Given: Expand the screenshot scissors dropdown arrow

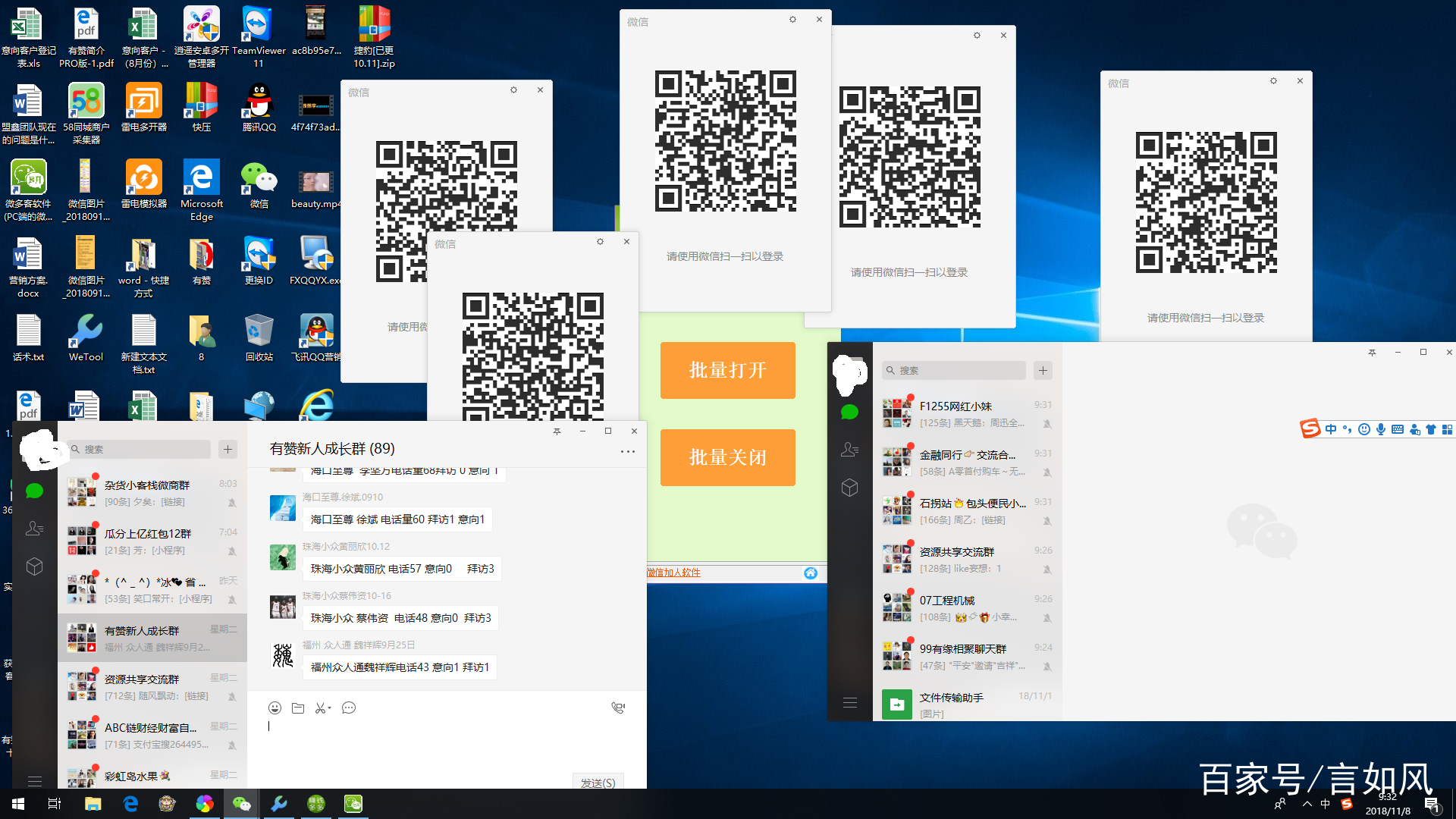Looking at the screenshot, I should pos(330,708).
